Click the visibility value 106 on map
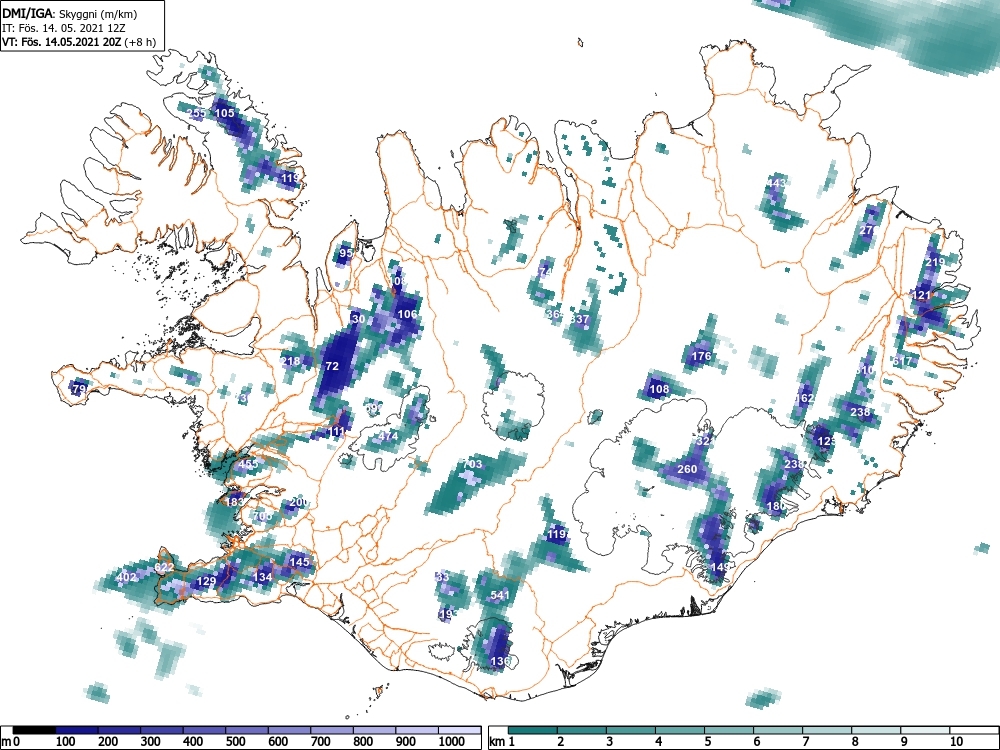Image resolution: width=1000 pixels, height=750 pixels. (x=407, y=314)
